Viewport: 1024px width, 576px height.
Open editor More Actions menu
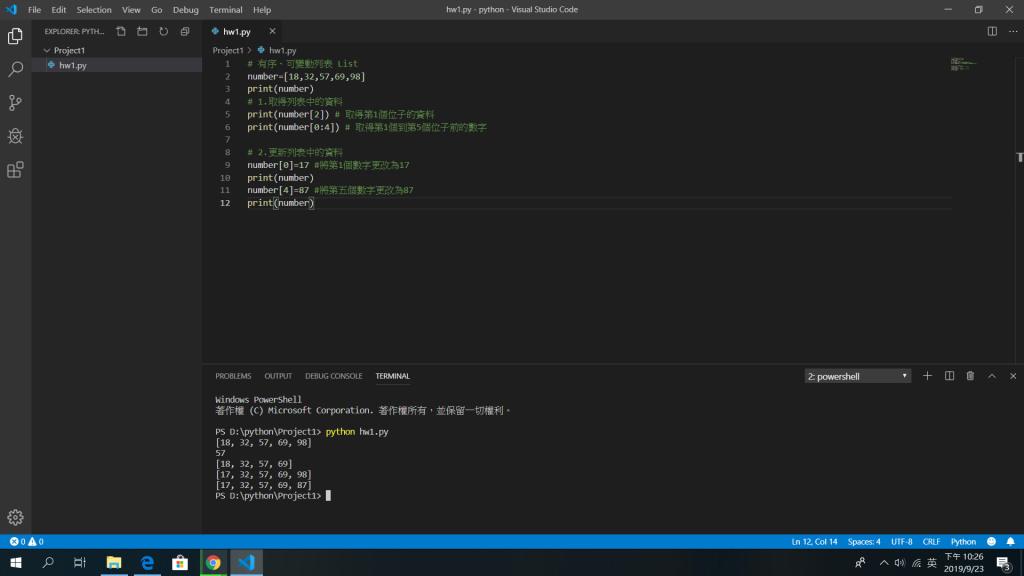[x=1013, y=31]
